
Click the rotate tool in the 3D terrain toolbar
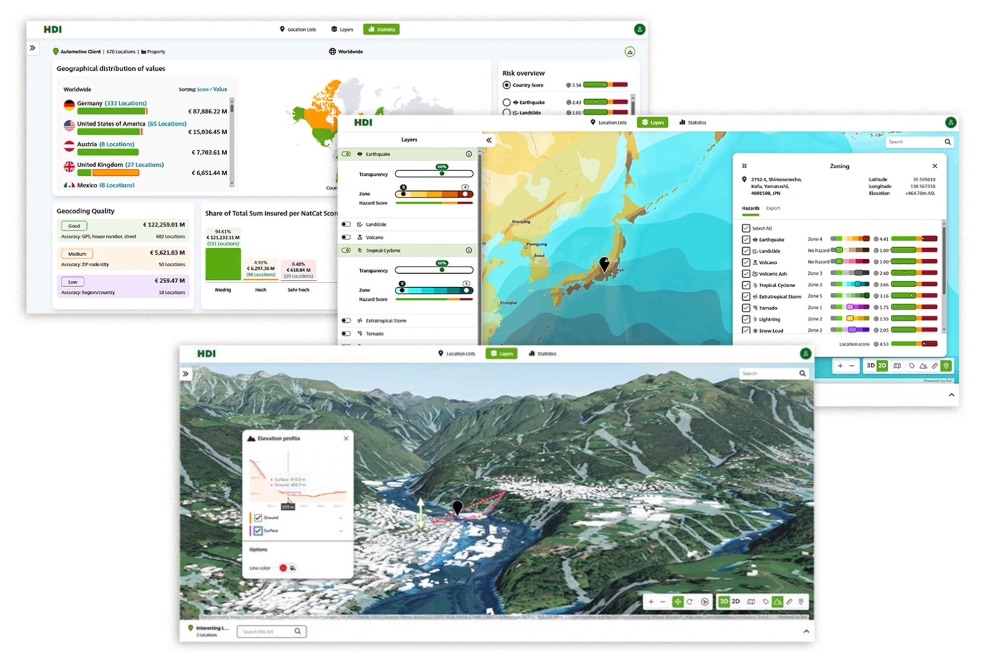click(690, 602)
